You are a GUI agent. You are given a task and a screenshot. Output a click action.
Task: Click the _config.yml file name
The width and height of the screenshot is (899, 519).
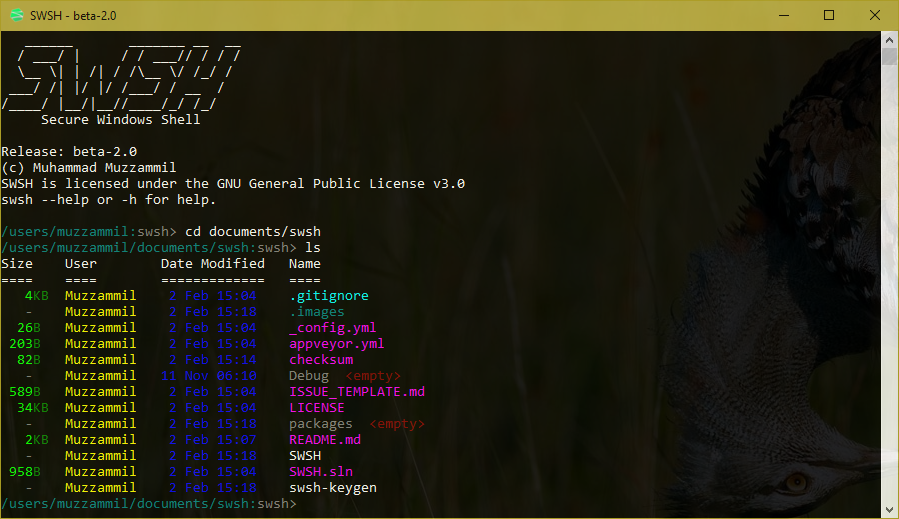pyautogui.click(x=333, y=328)
